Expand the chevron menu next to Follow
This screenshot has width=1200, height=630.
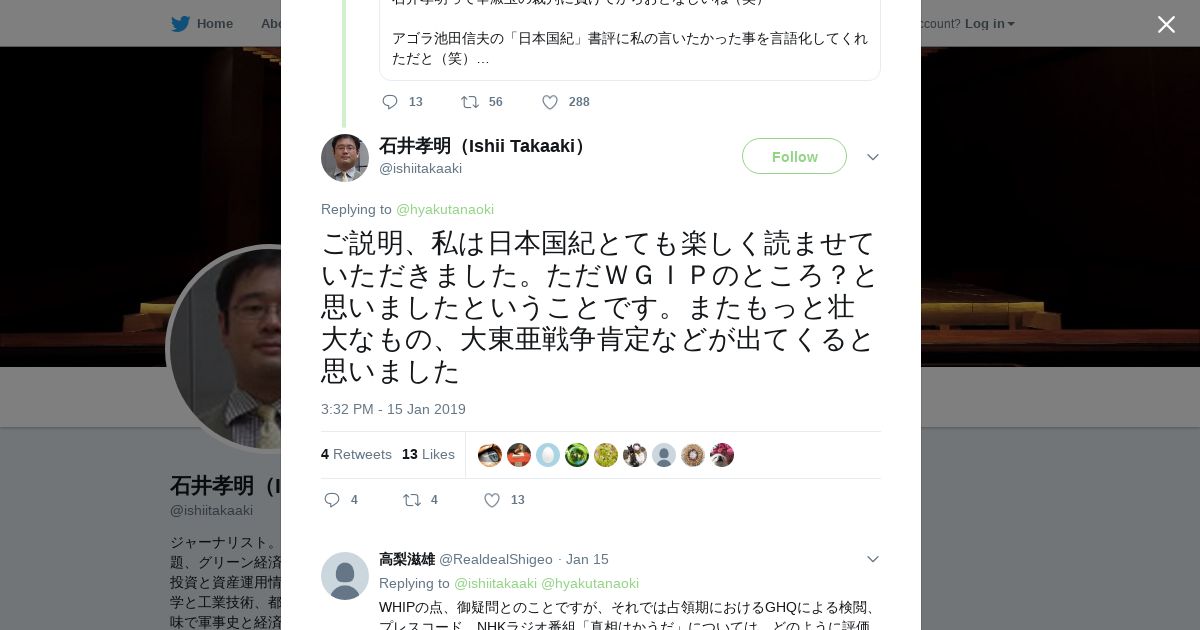coord(873,157)
